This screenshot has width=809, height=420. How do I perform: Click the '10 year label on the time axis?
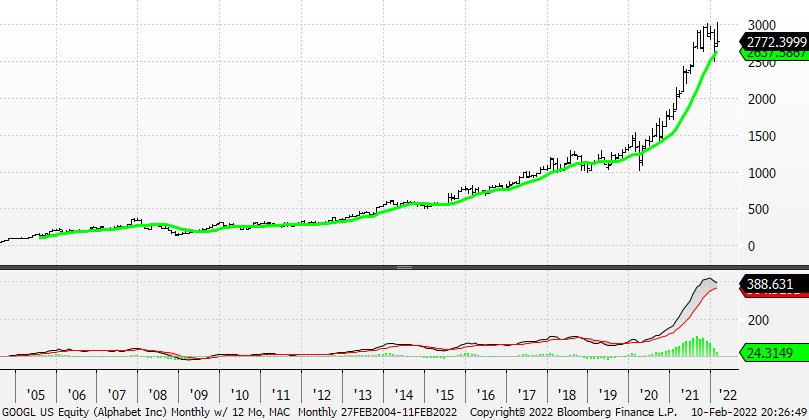pyautogui.click(x=239, y=395)
